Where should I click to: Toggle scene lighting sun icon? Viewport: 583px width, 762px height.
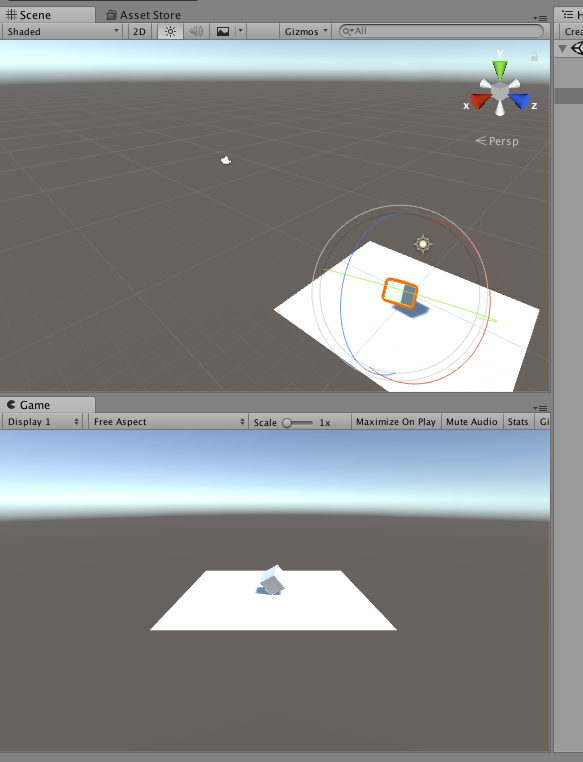pyautogui.click(x=170, y=32)
